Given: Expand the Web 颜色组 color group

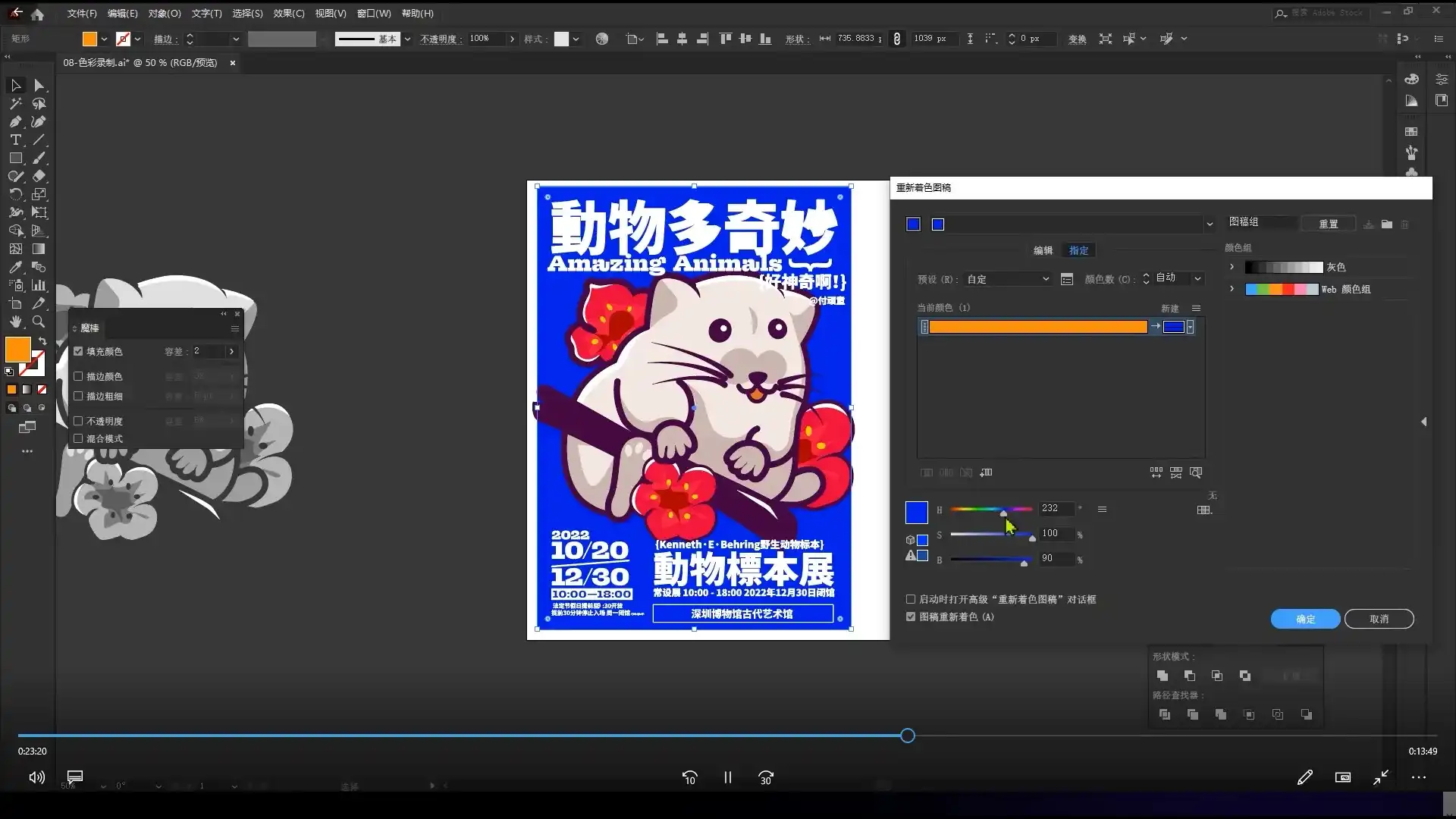Looking at the screenshot, I should click(x=1232, y=289).
